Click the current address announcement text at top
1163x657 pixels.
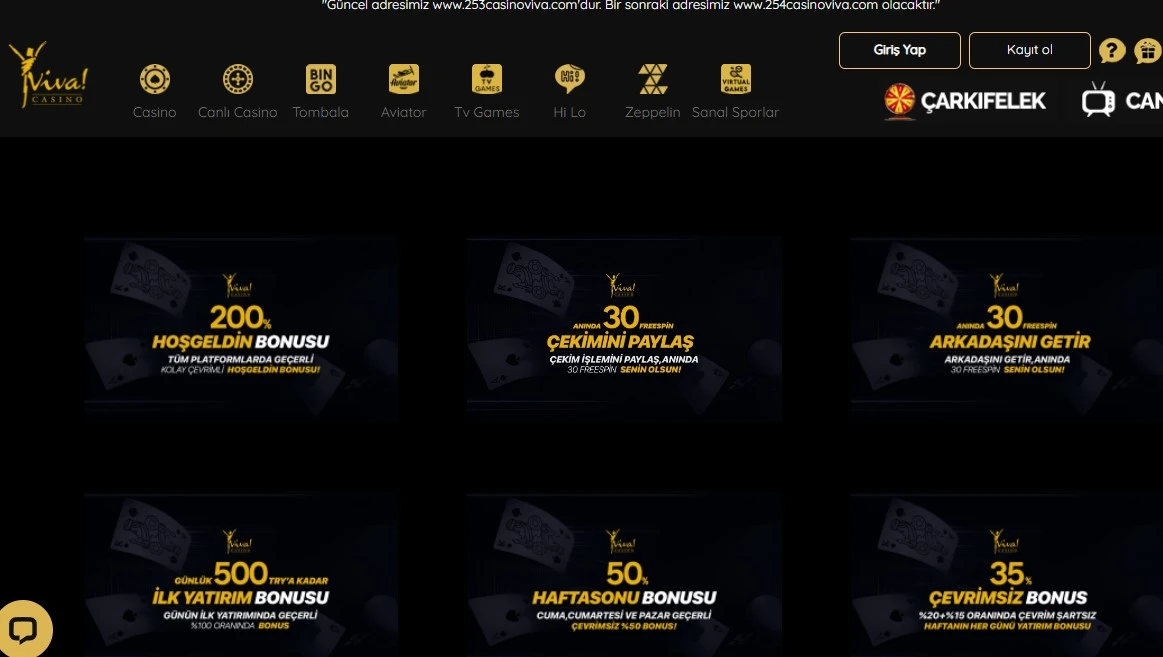pyautogui.click(x=630, y=5)
